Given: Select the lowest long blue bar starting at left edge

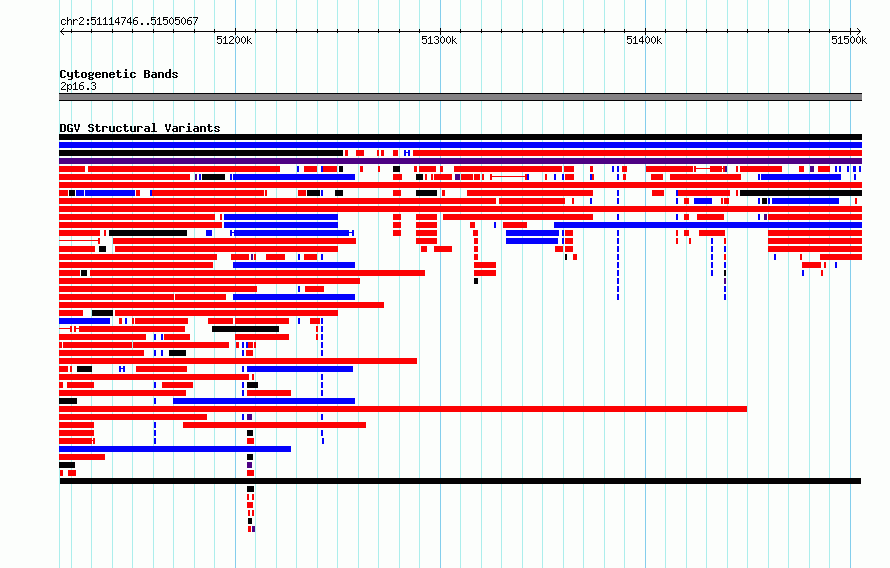Looking at the screenshot, I should [x=175, y=449].
